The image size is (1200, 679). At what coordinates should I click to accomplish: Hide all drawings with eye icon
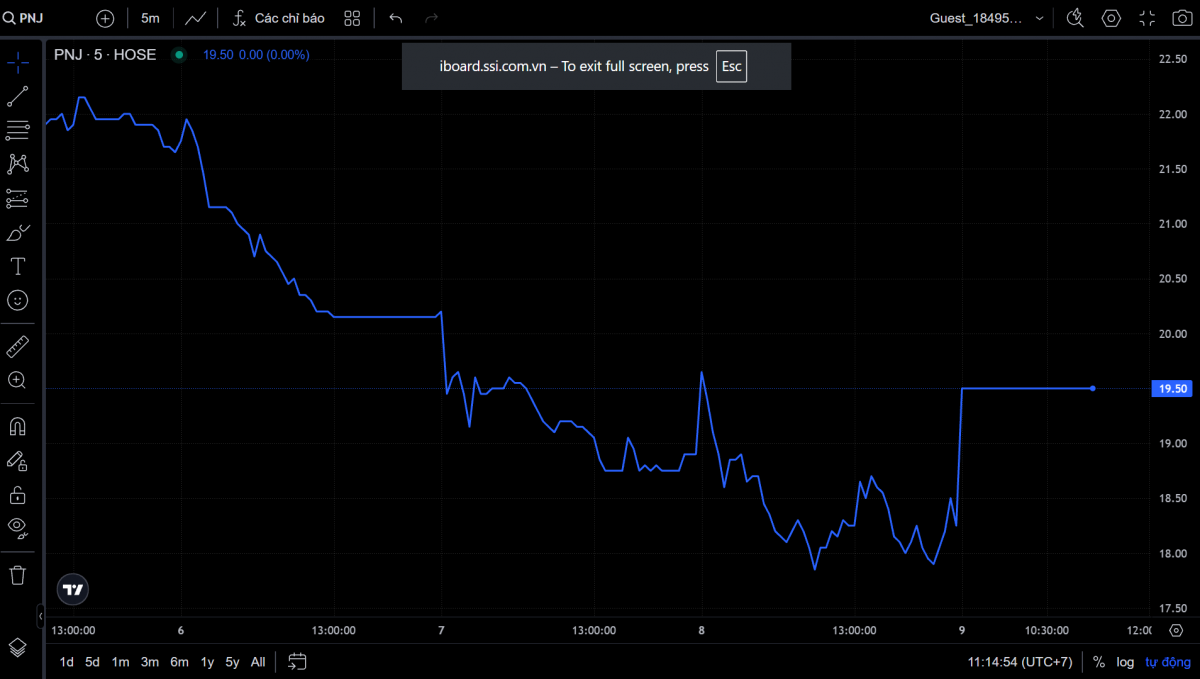pos(18,528)
